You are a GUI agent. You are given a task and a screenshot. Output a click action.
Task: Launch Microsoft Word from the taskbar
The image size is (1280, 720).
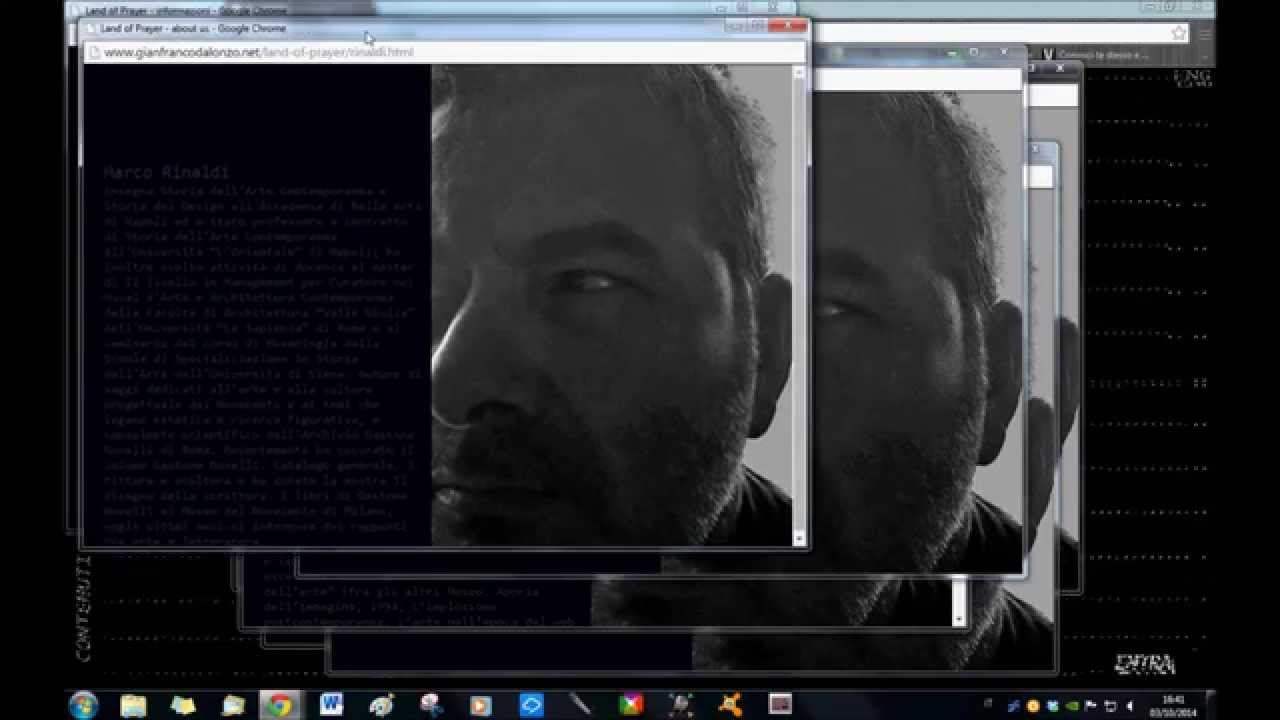coord(331,705)
